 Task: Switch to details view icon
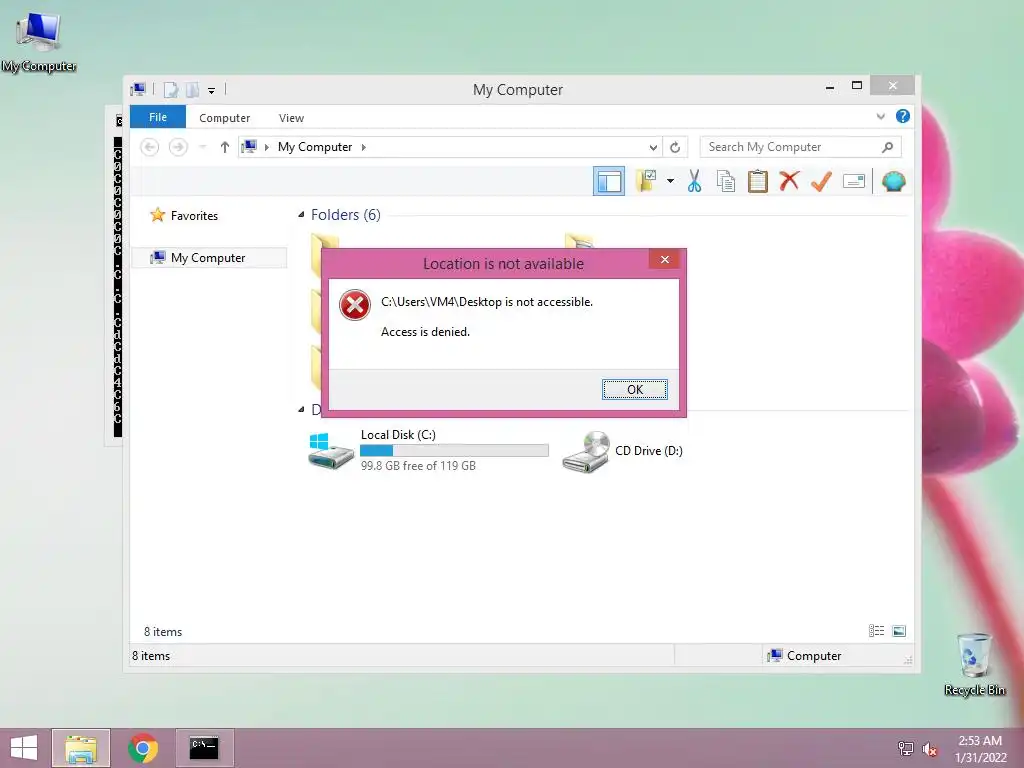876,631
